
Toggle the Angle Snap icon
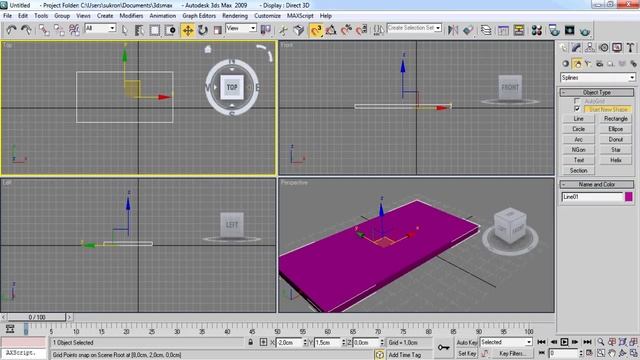coord(331,30)
